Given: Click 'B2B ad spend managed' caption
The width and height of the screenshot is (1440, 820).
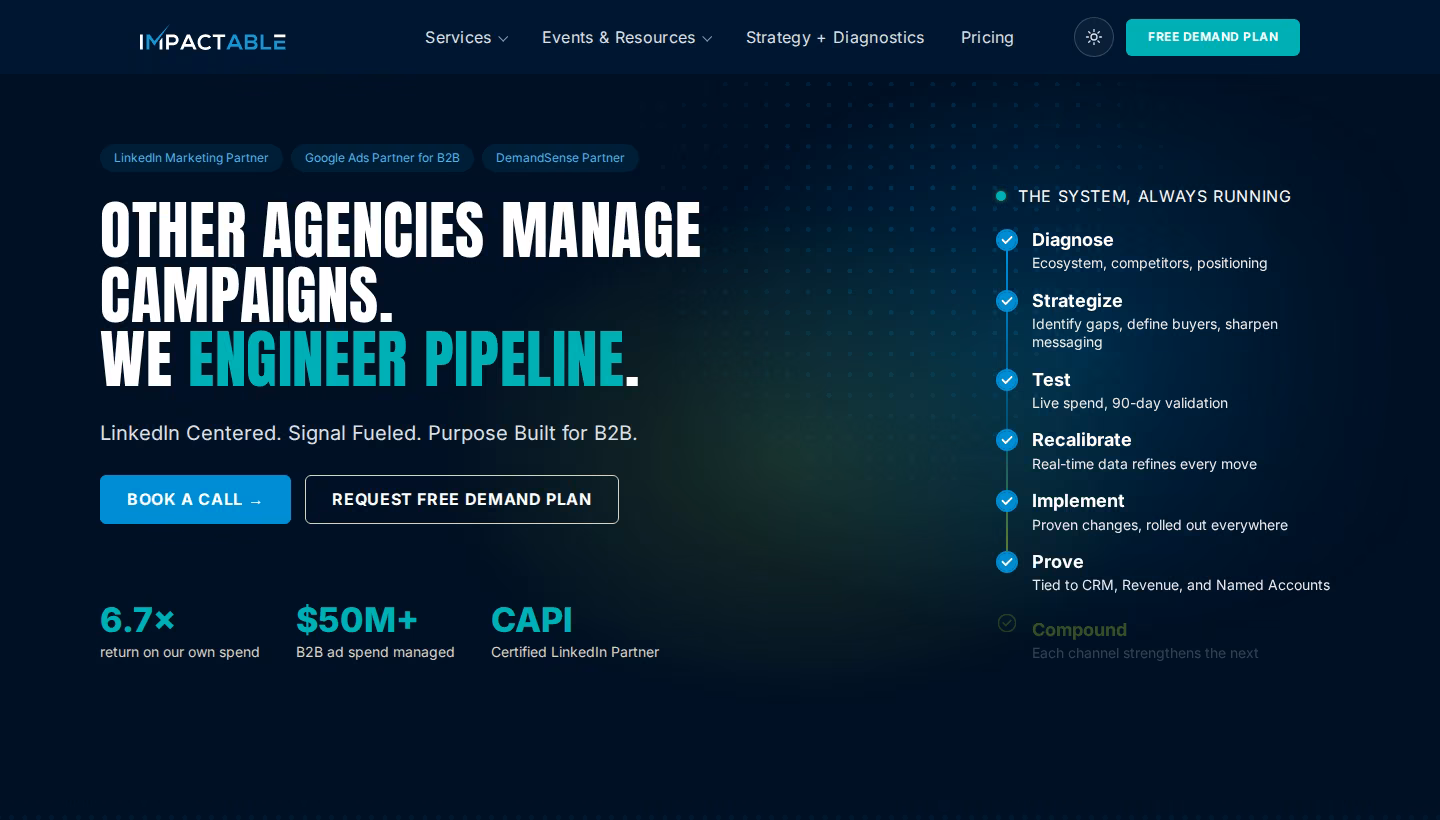Looking at the screenshot, I should 375,652.
